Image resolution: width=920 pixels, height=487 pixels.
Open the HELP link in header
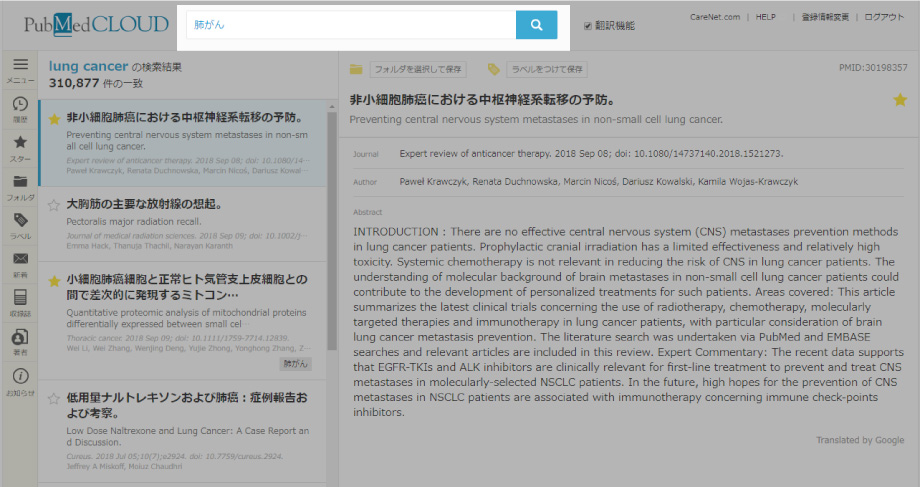[765, 17]
